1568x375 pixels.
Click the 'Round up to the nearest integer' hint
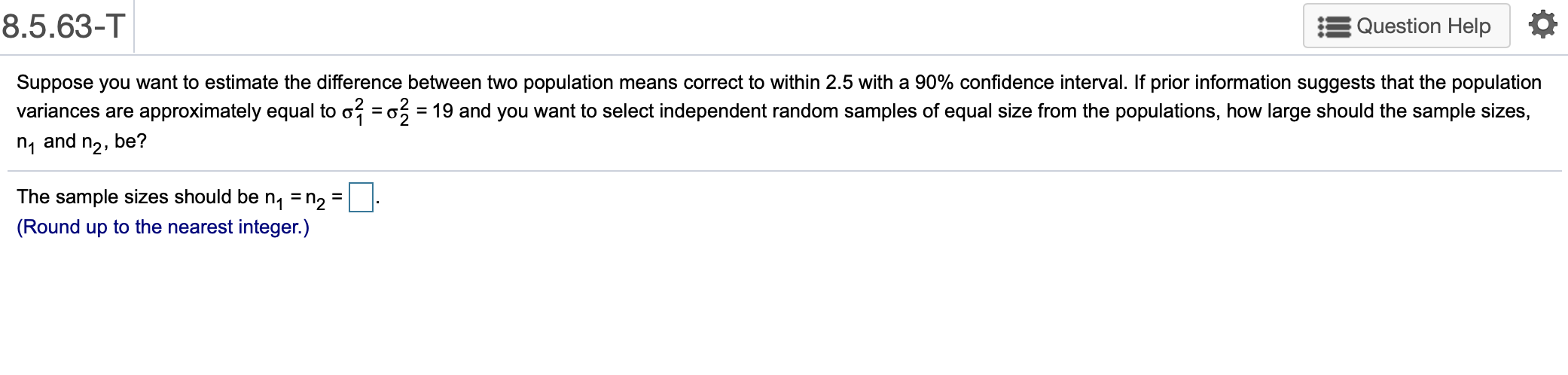(x=163, y=227)
